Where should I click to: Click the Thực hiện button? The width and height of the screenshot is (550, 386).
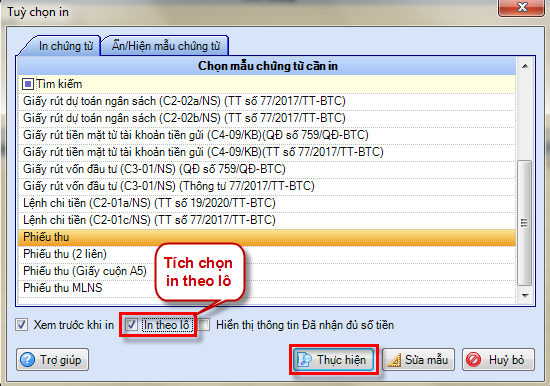coord(334,360)
